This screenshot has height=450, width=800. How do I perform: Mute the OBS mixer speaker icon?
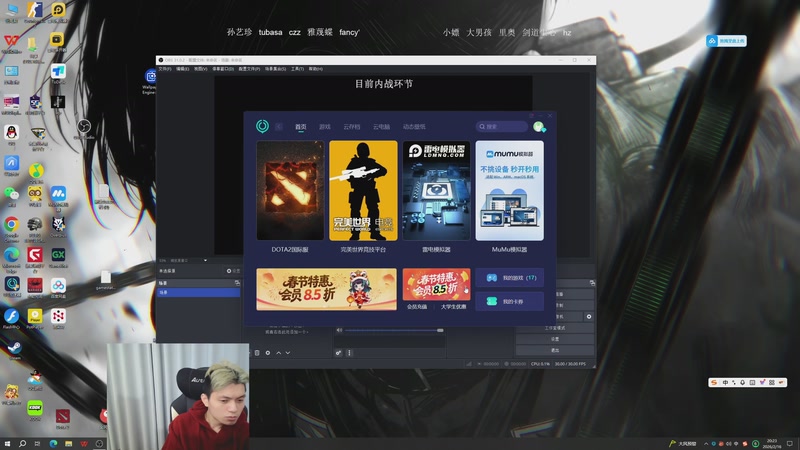click(x=339, y=330)
